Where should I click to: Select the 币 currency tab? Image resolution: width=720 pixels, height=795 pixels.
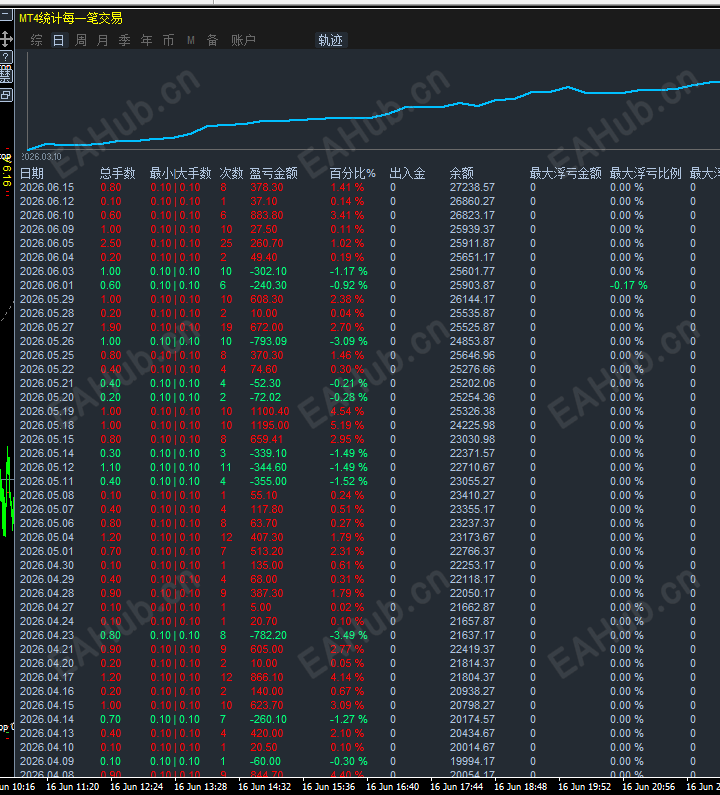coord(168,40)
